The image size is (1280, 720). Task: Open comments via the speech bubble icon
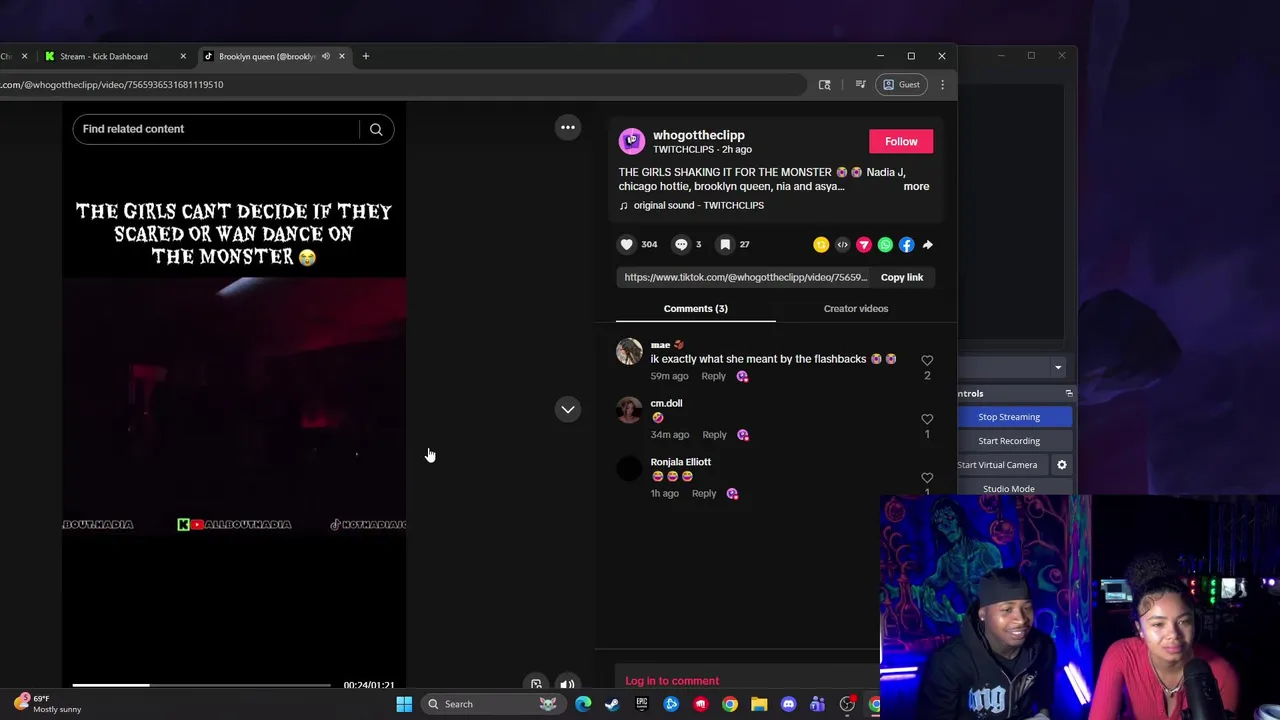pos(681,244)
